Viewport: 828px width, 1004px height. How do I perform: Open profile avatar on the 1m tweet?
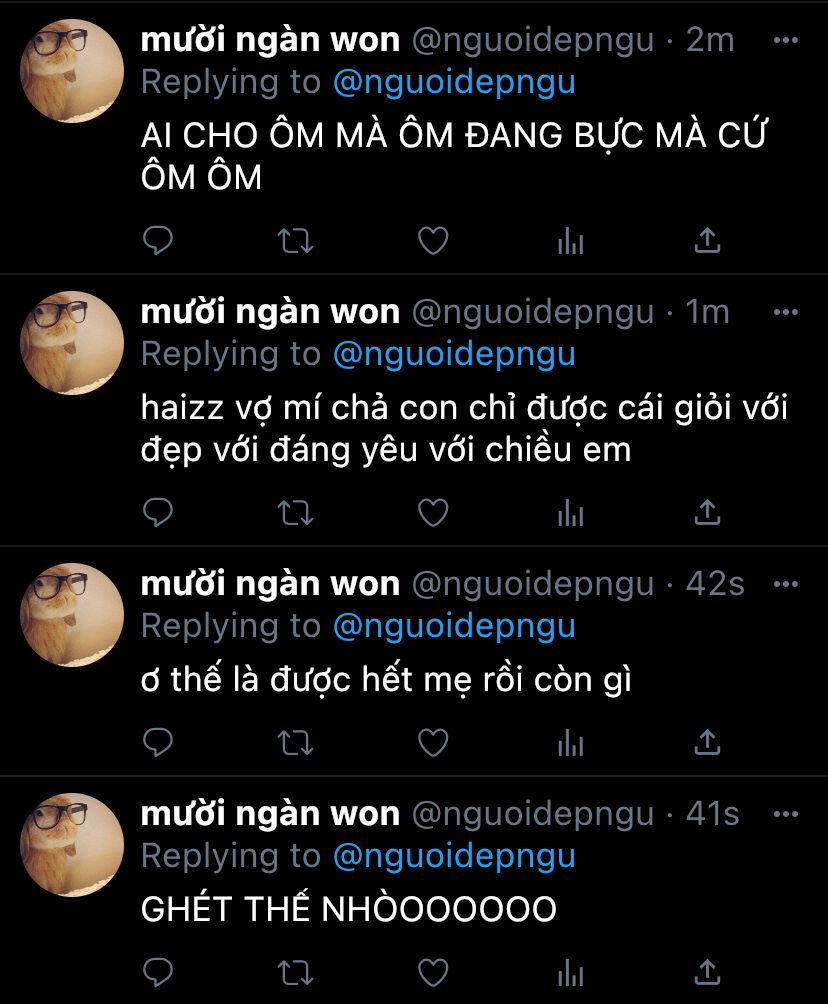tap(72, 343)
